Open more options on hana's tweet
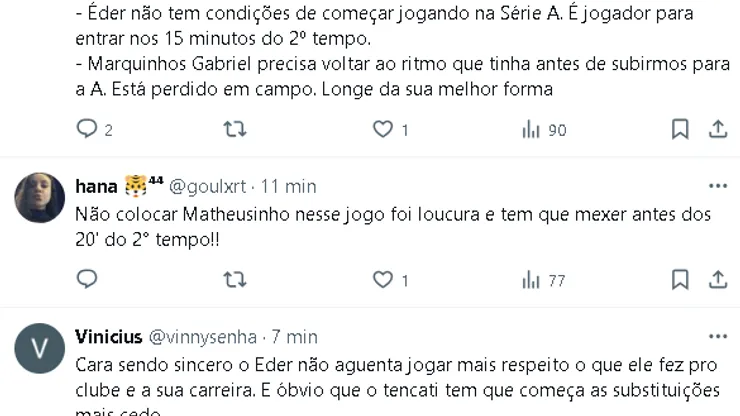 (x=718, y=186)
